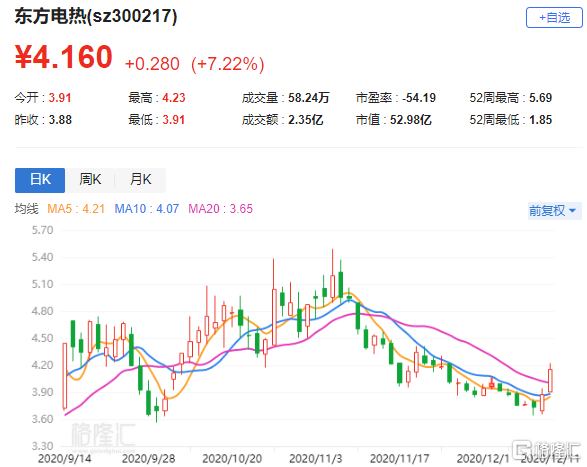Click the 2020/11/17 date axis label

399,458
